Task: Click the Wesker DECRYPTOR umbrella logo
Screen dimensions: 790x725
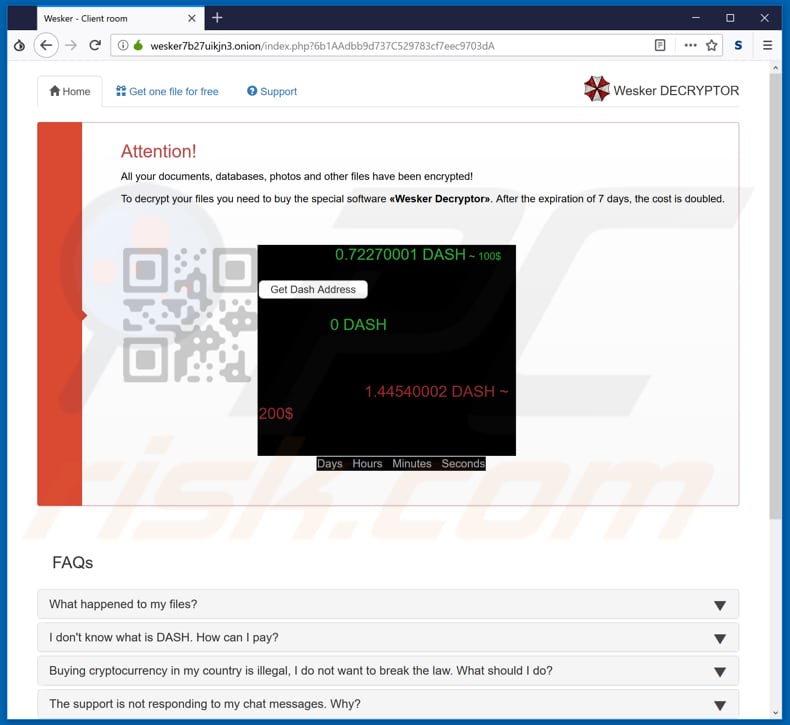Action: [596, 89]
